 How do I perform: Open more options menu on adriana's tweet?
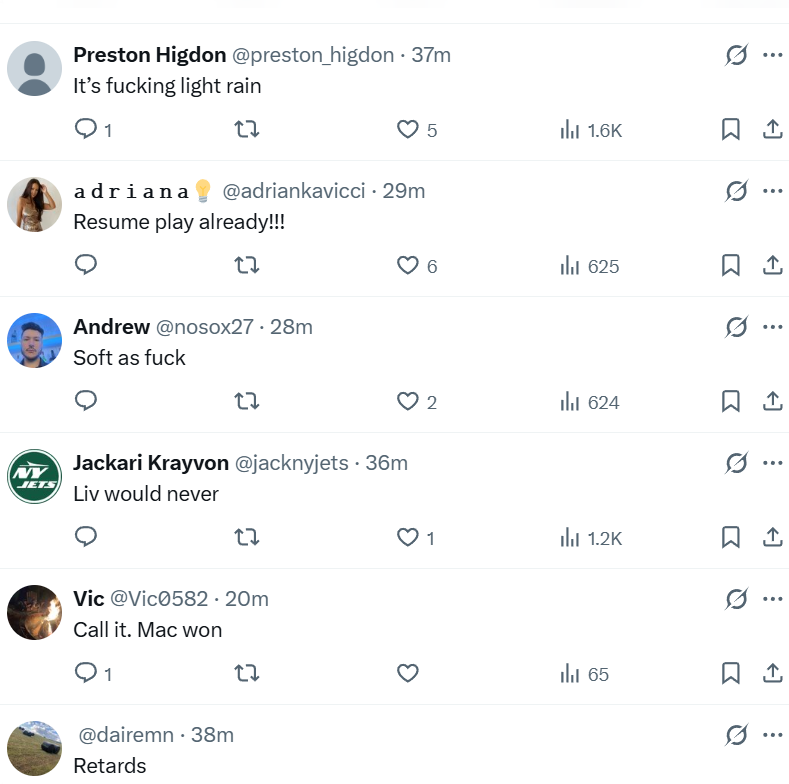[772, 191]
